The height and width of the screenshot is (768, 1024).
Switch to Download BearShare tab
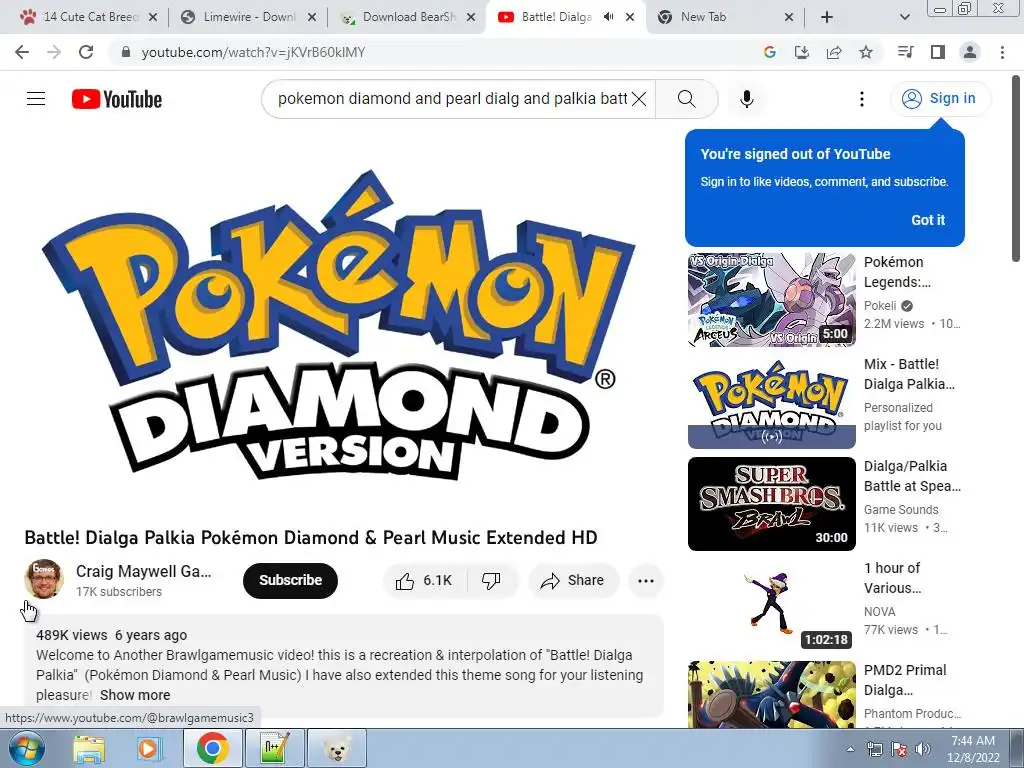pyautogui.click(x=406, y=17)
